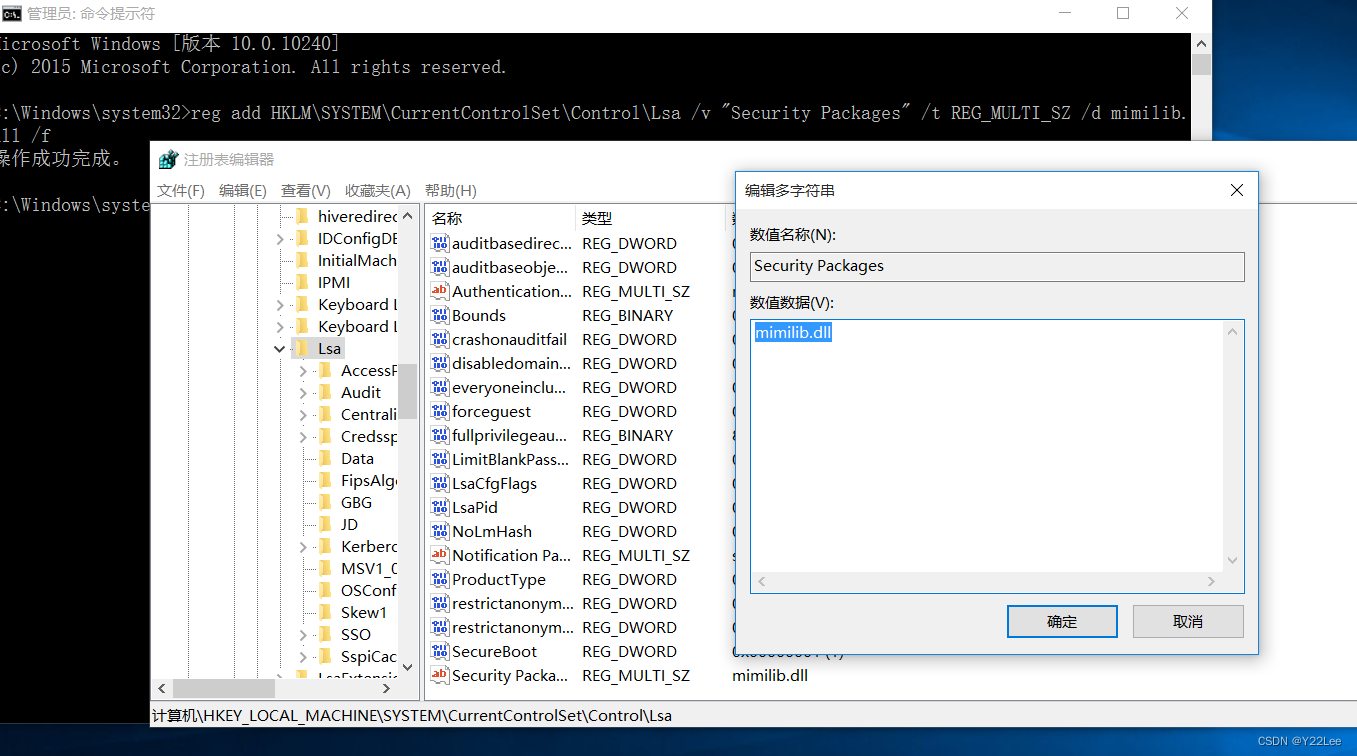Open the 查看(V) menu
The image size is (1357, 756).
click(306, 190)
